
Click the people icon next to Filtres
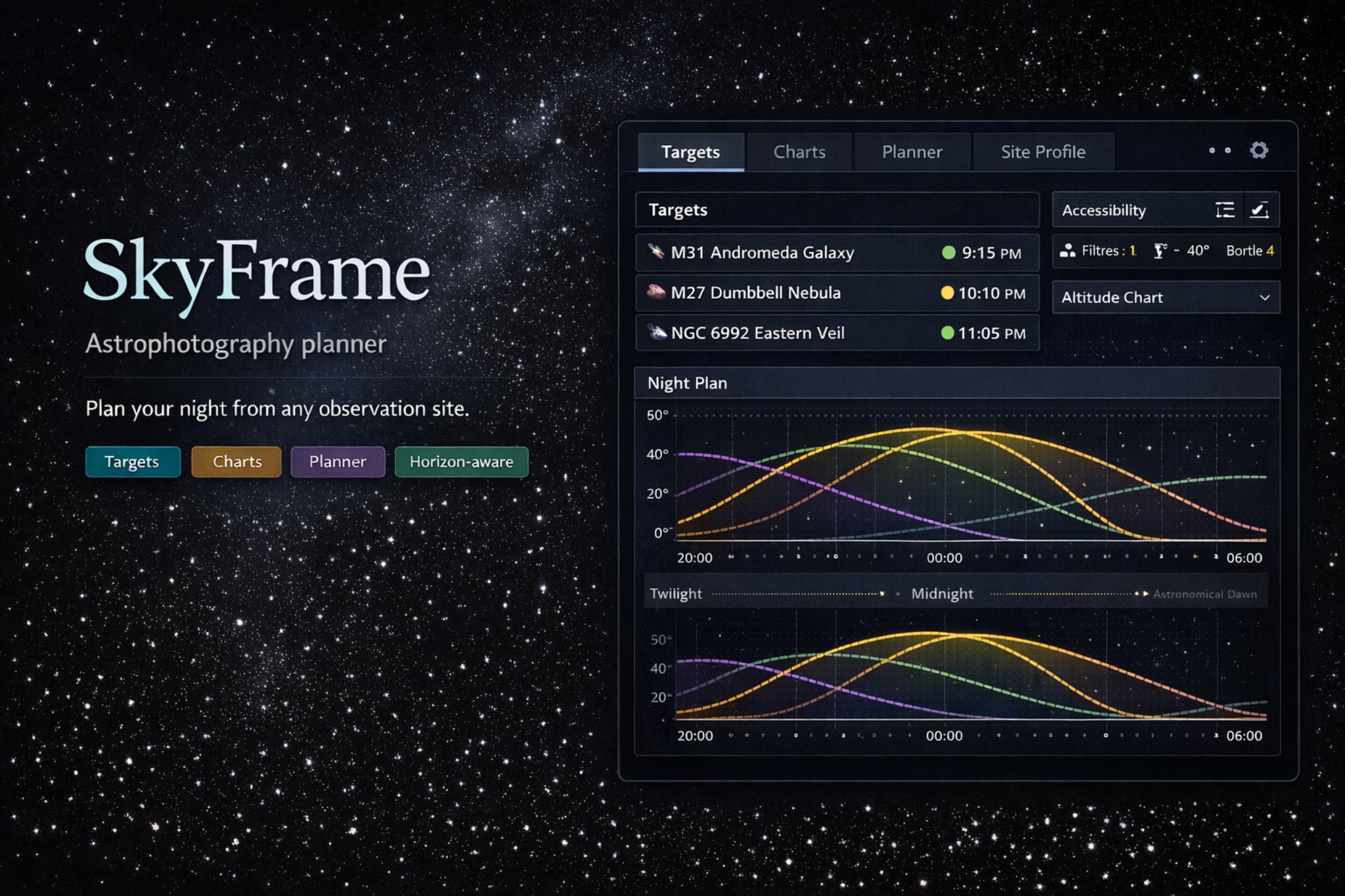point(1069,250)
